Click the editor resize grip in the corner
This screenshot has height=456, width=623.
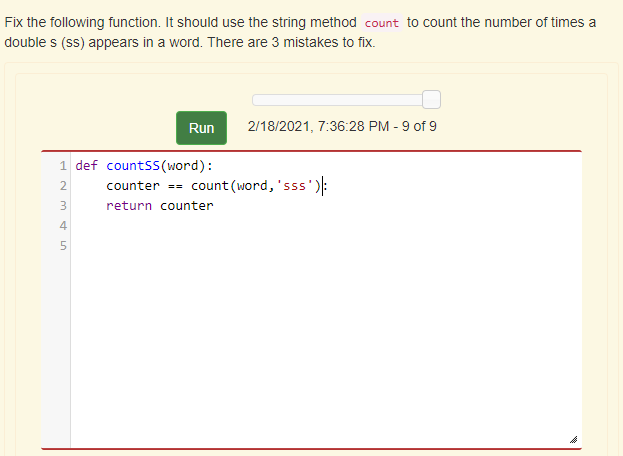pyautogui.click(x=573, y=439)
